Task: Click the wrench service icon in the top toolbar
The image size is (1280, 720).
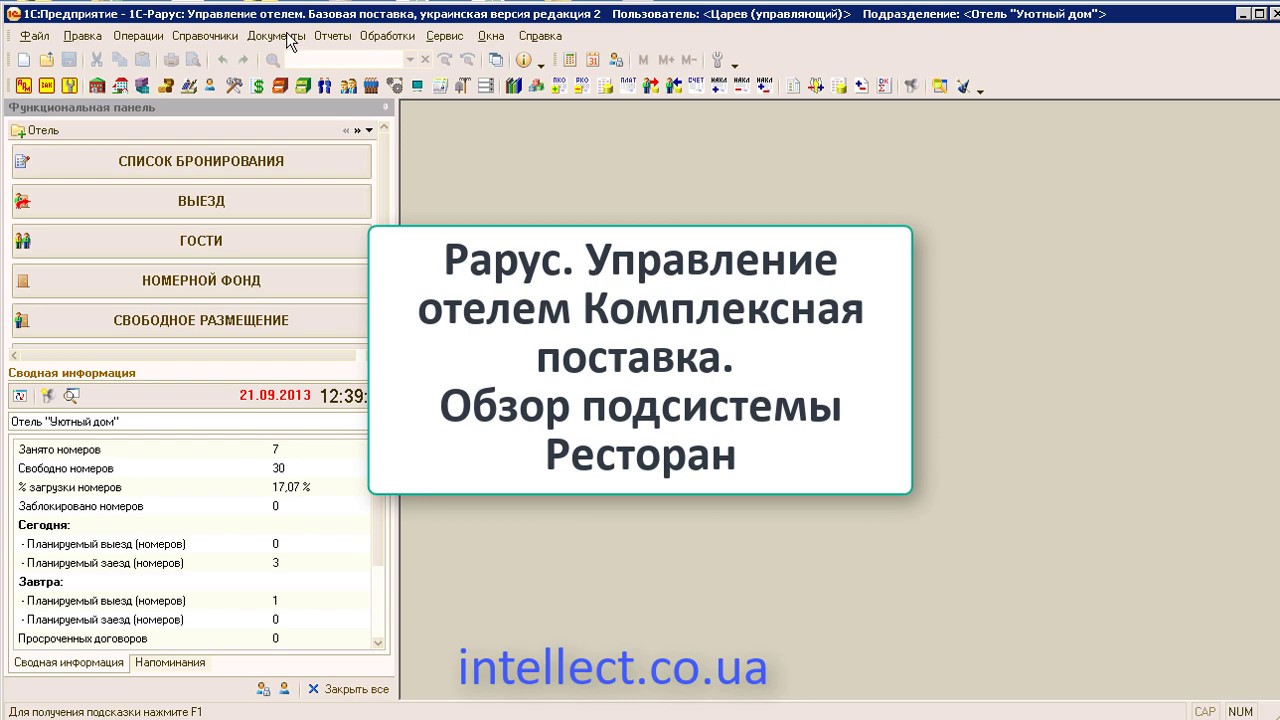Action: click(x=717, y=60)
